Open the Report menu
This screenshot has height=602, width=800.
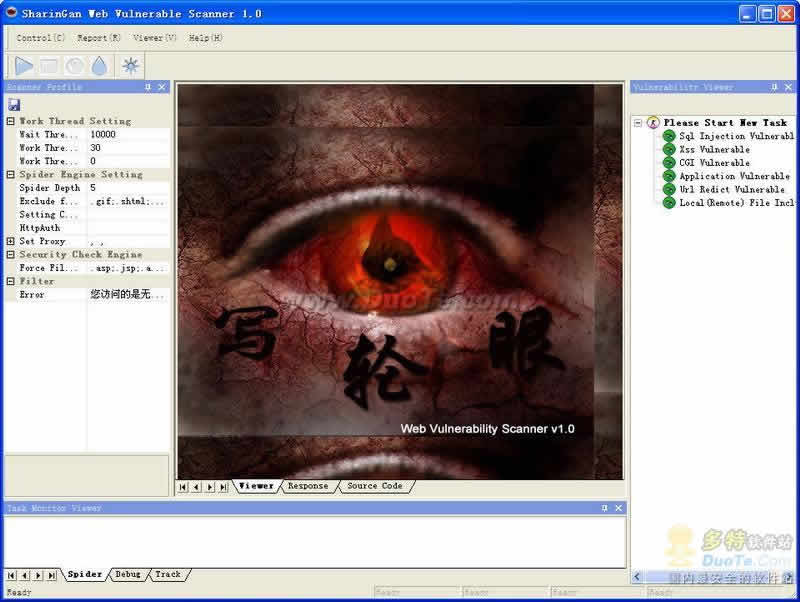click(x=99, y=38)
